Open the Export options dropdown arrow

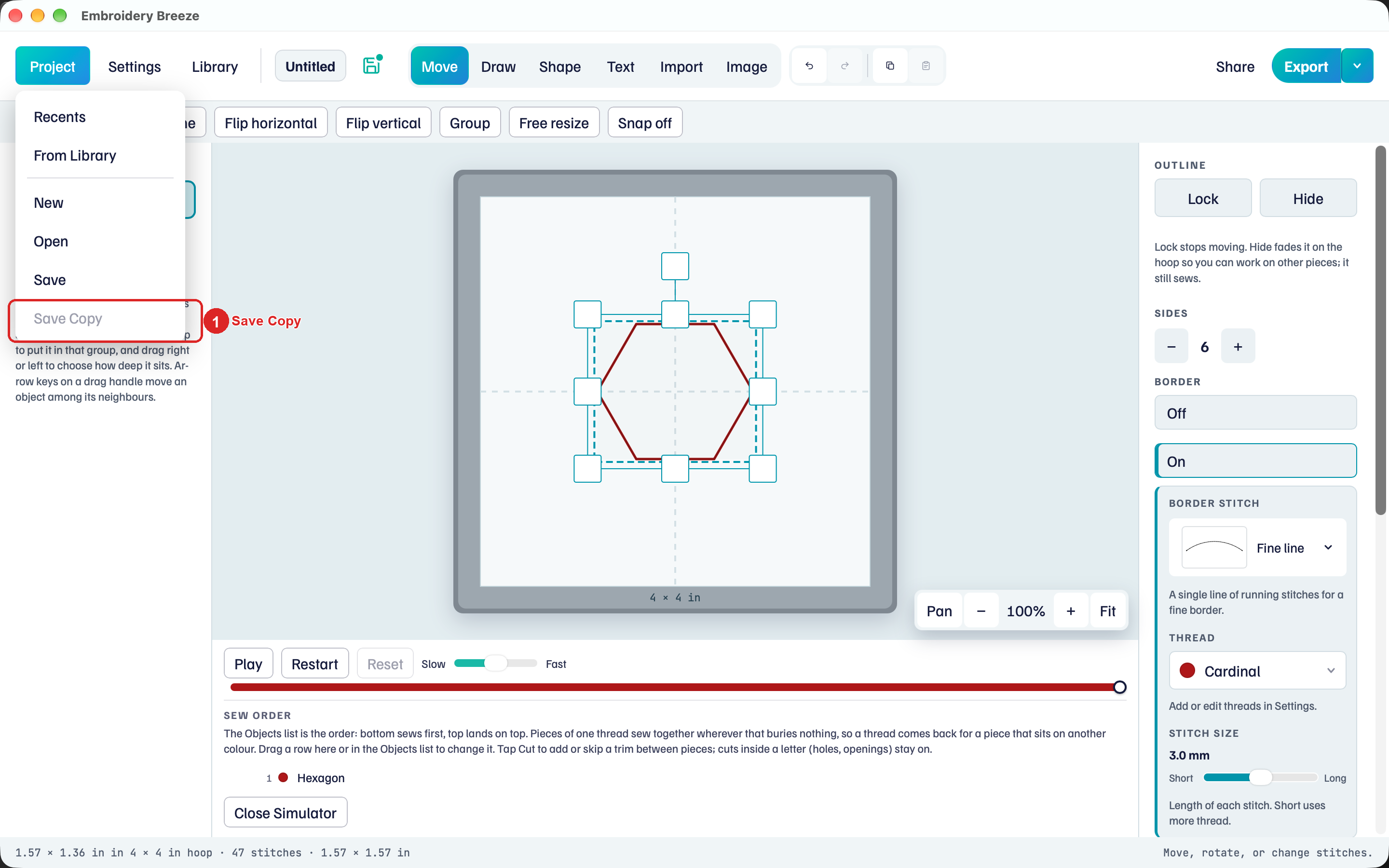tap(1357, 66)
